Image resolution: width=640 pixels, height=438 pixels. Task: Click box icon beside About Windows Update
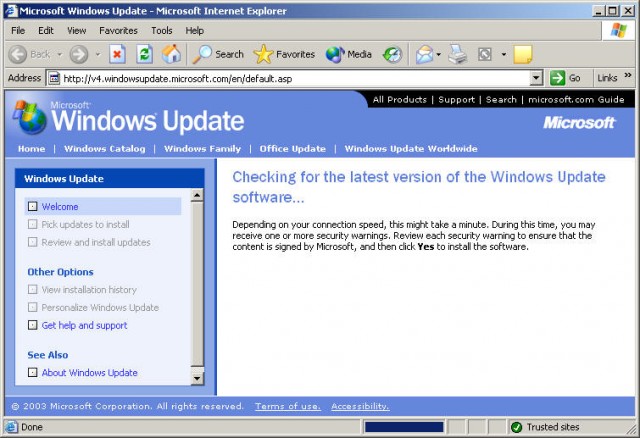[x=33, y=372]
